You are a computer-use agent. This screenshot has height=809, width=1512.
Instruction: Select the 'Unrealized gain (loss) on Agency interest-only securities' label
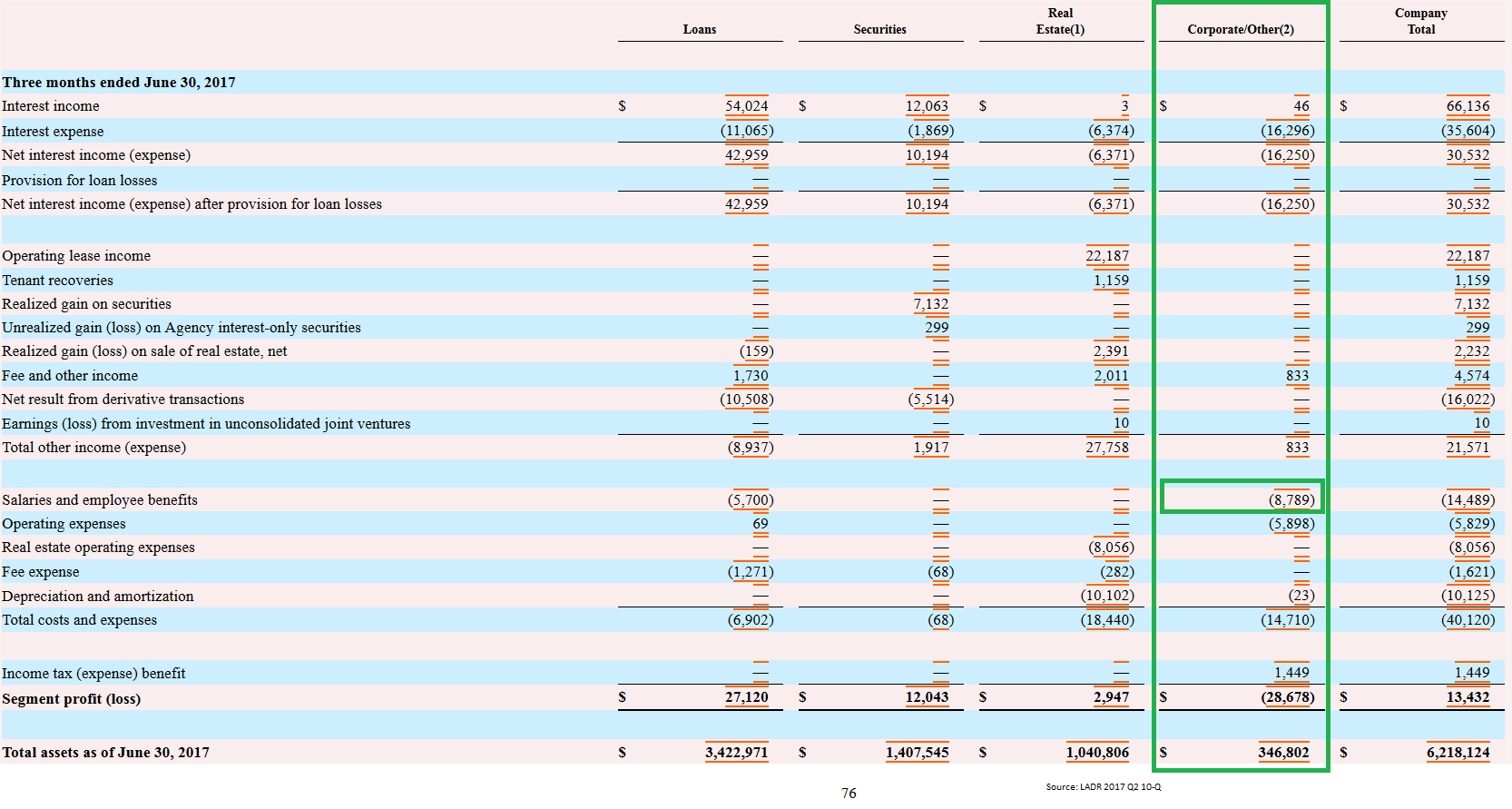pos(182,328)
